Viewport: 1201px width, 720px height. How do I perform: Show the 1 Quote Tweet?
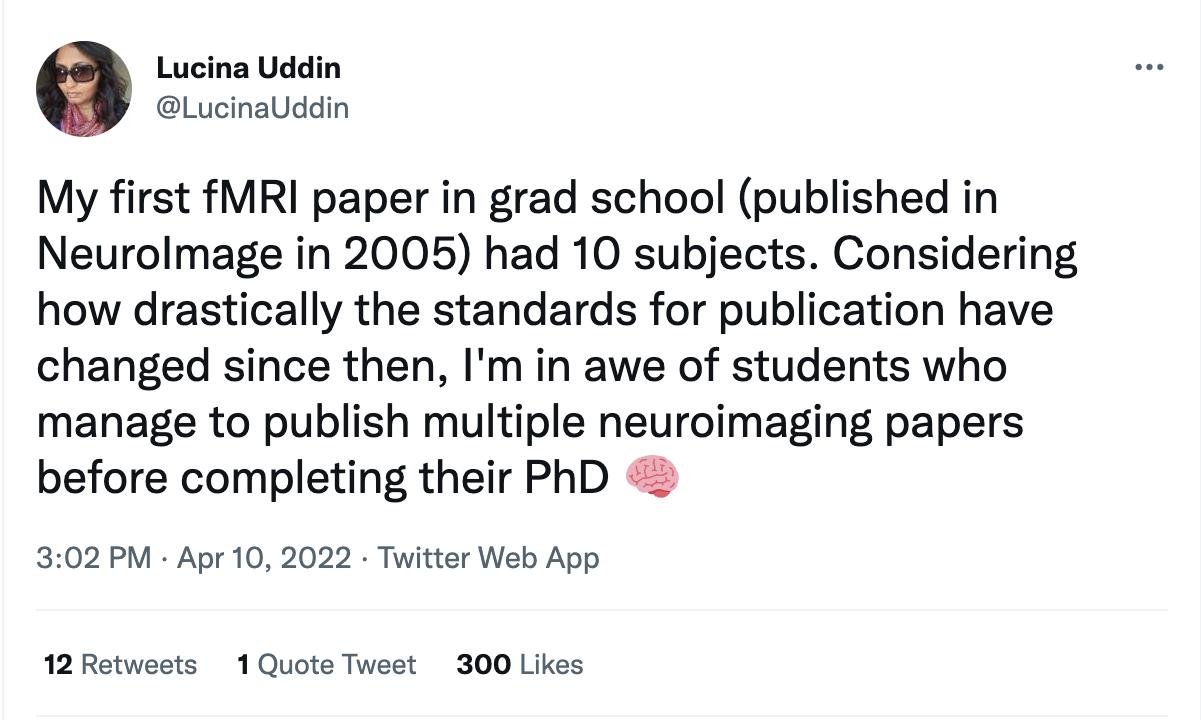326,664
